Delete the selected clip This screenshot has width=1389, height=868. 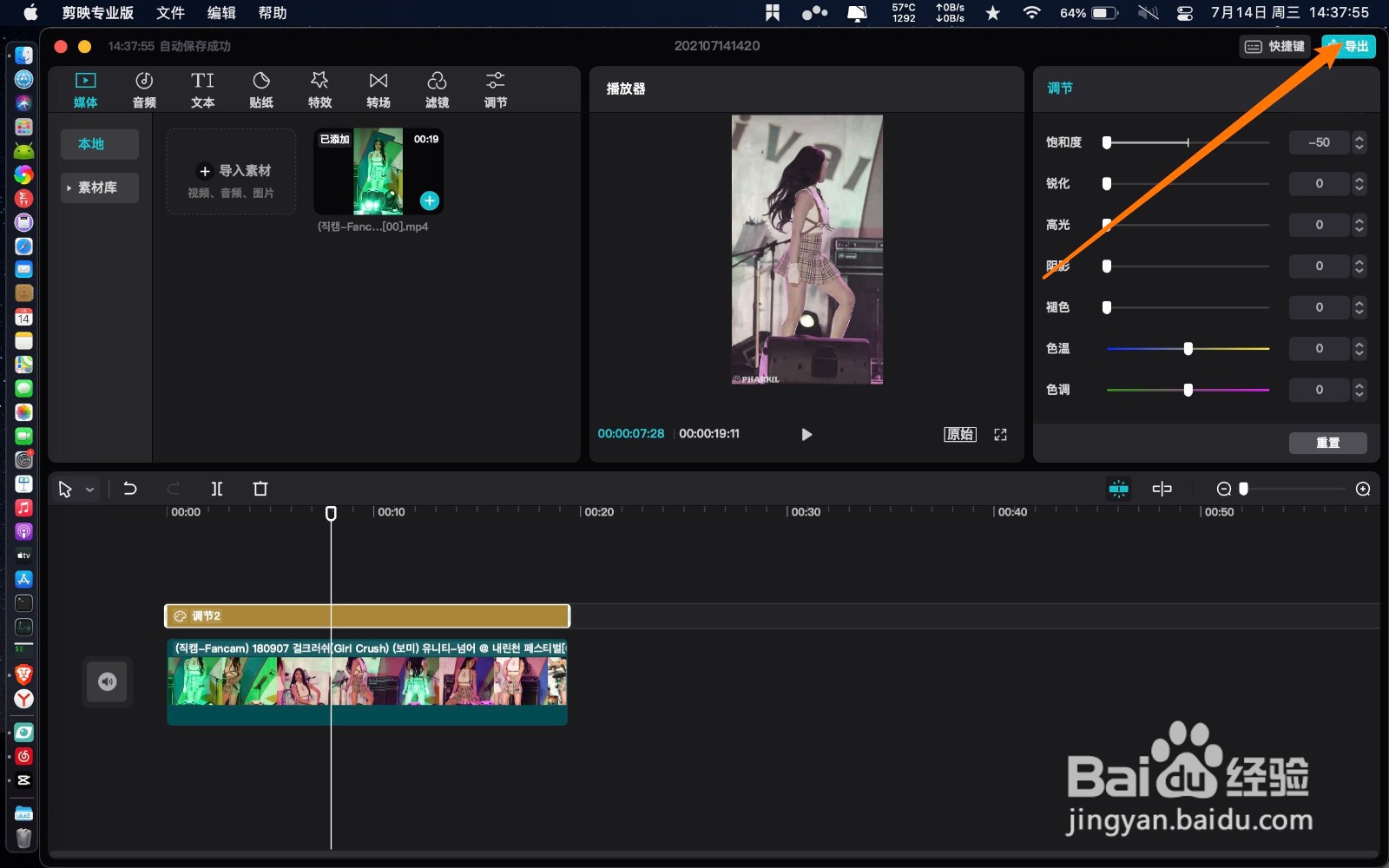pyautogui.click(x=260, y=489)
